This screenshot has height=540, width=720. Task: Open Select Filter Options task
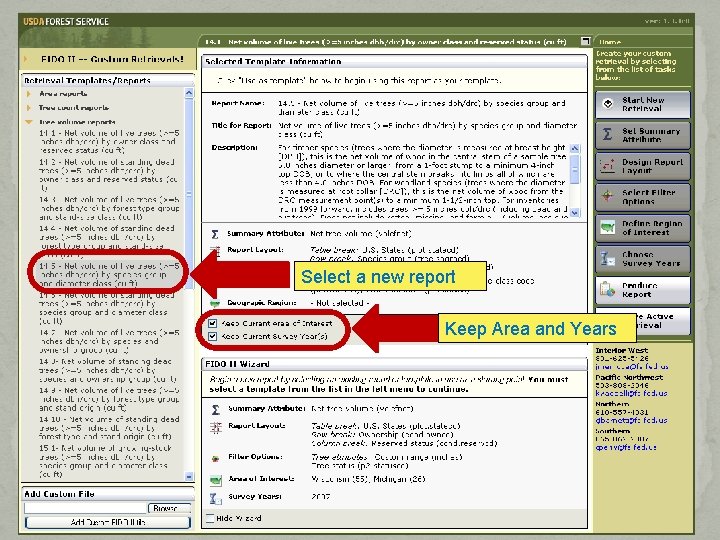pos(642,197)
